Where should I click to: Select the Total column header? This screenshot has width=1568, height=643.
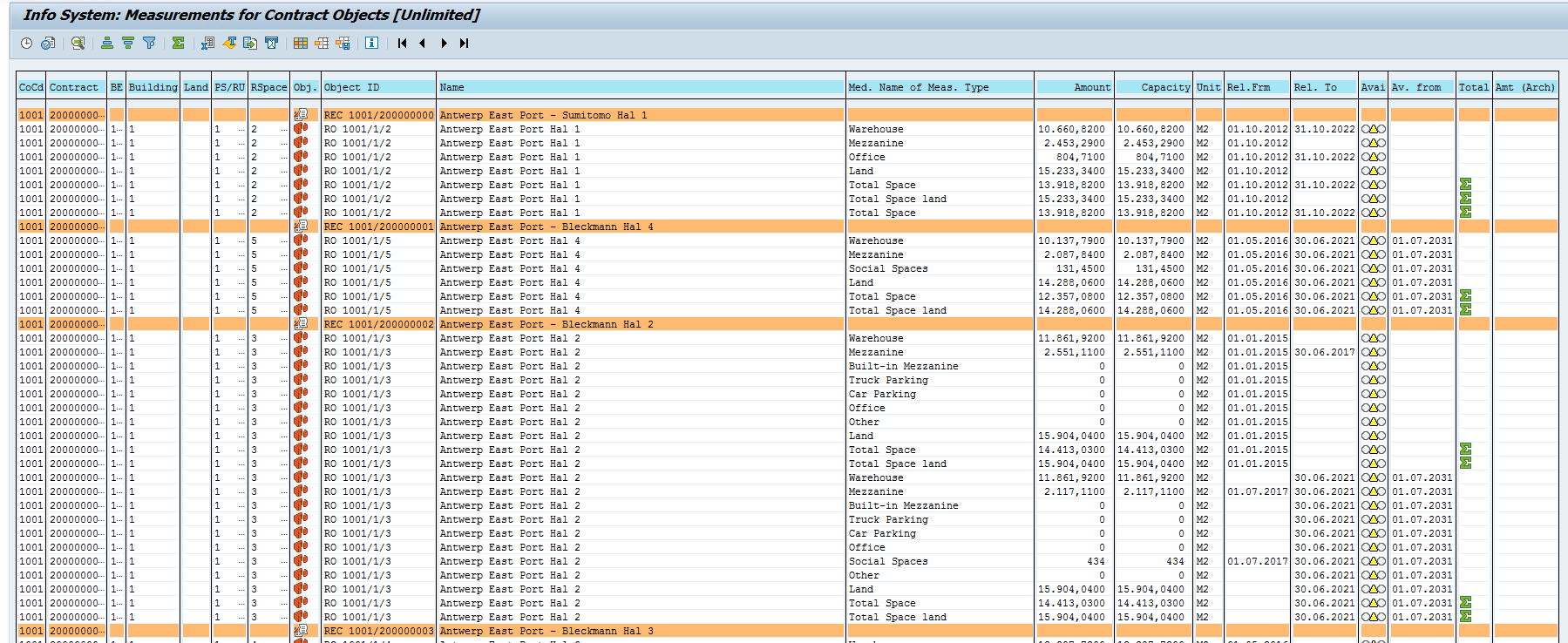(x=1474, y=87)
